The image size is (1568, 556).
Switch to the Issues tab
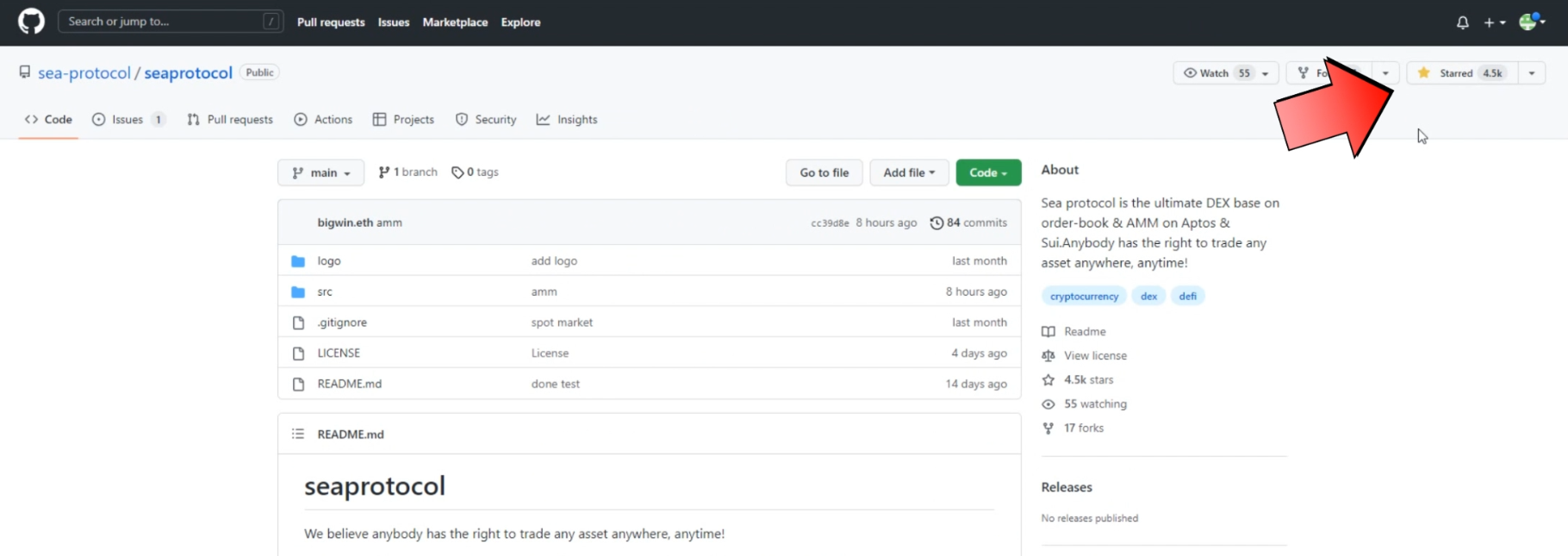(x=128, y=120)
